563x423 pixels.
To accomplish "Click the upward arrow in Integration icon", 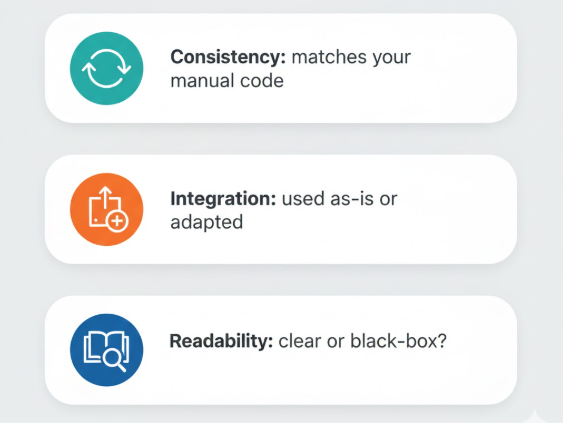I will click(x=104, y=197).
